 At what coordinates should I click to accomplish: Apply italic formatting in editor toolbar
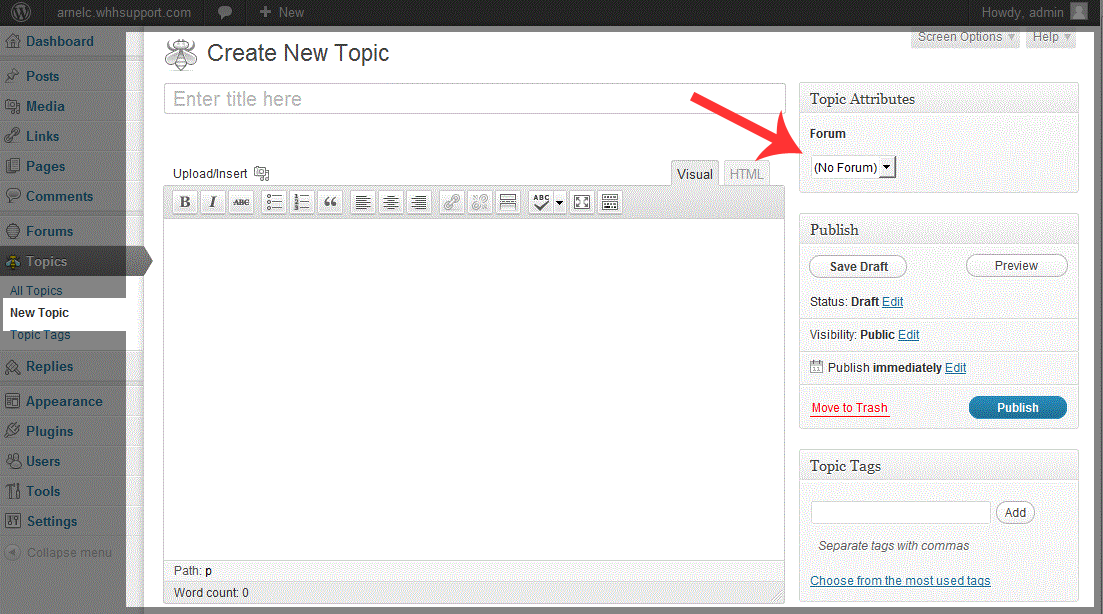pos(213,202)
